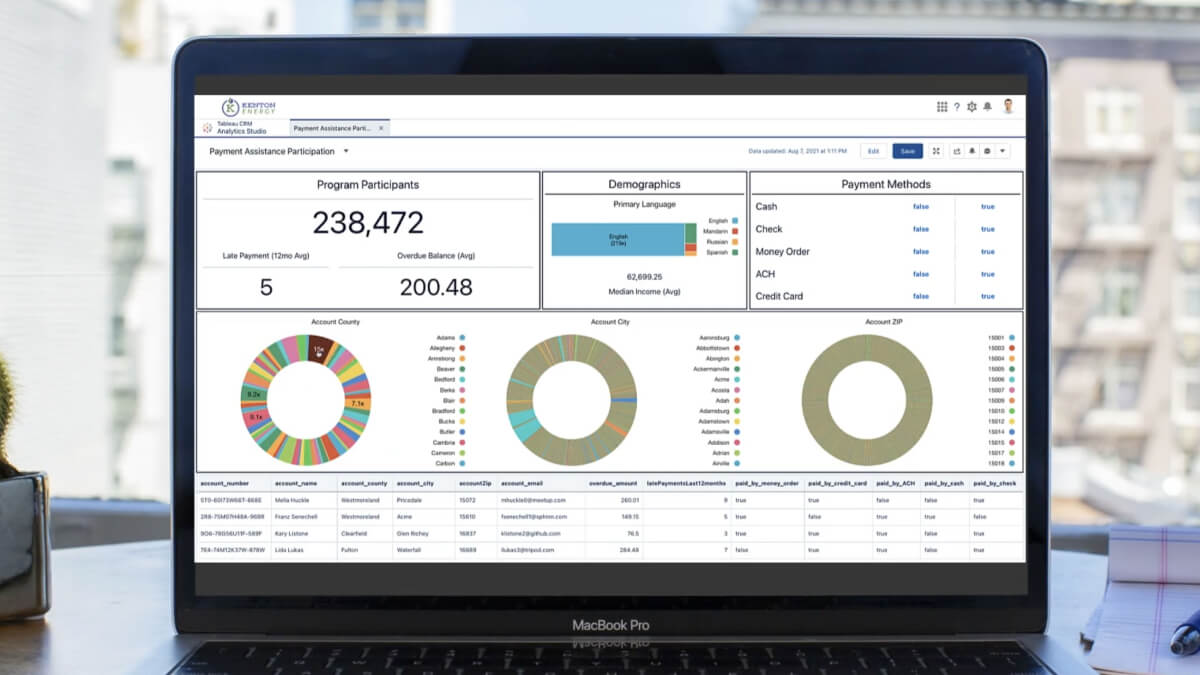This screenshot has height=675, width=1200.
Task: Close the Payment Assistance Participation tab
Action: [381, 128]
